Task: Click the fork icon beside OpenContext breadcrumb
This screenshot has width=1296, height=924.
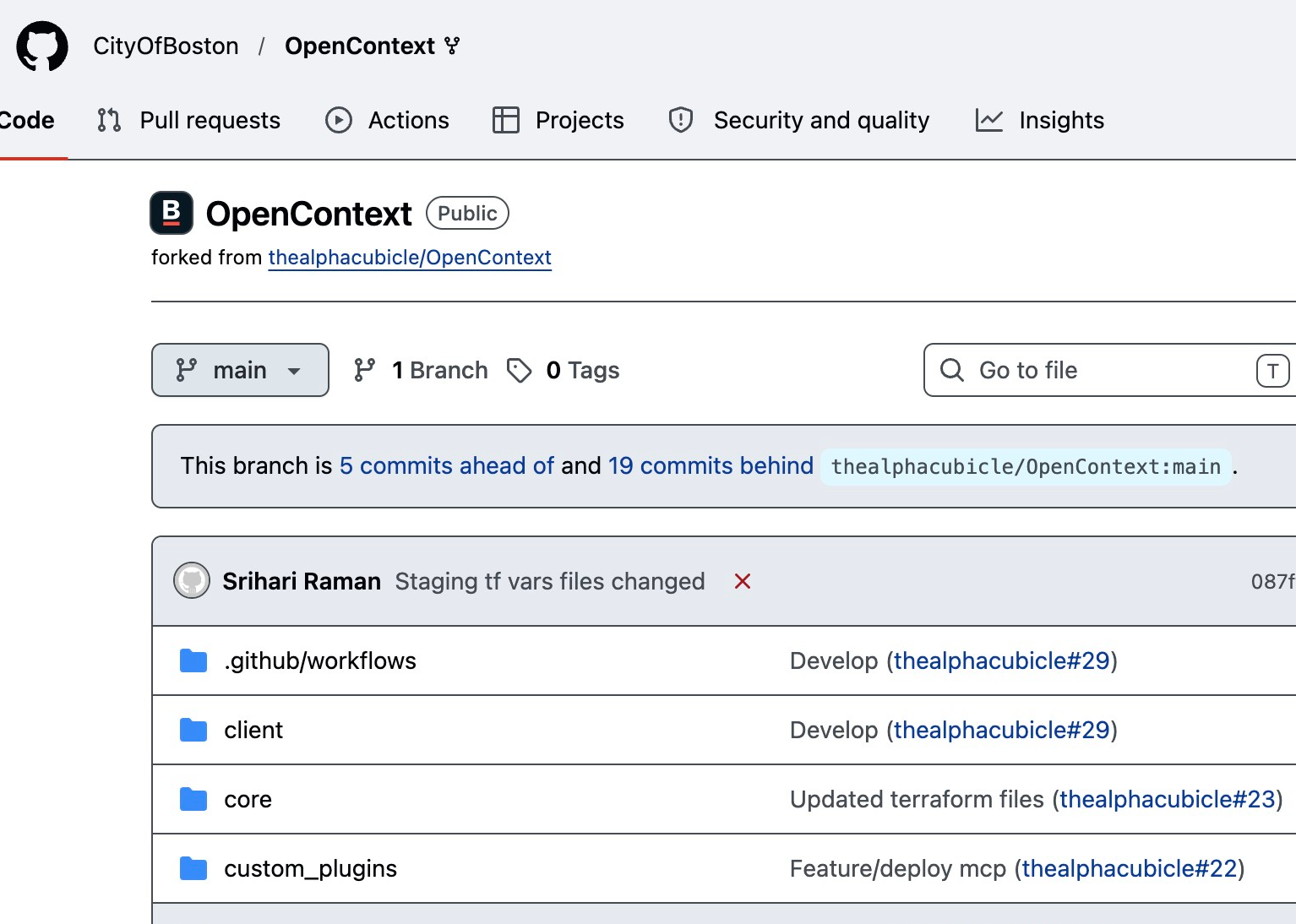Action: [452, 46]
